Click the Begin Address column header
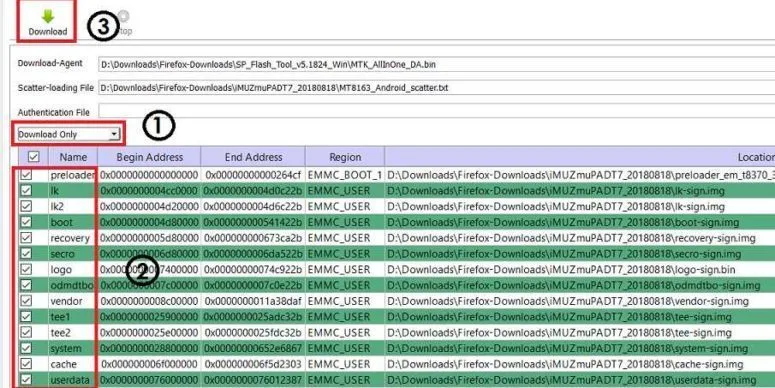Screen dimensions: 775x388 [149, 157]
